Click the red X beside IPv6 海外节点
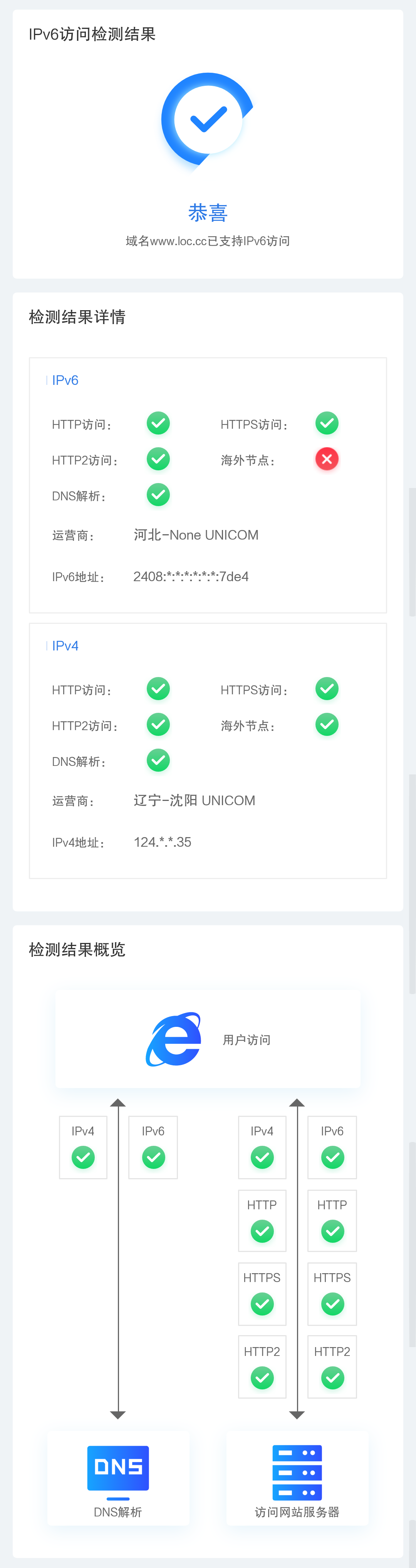 [x=327, y=459]
